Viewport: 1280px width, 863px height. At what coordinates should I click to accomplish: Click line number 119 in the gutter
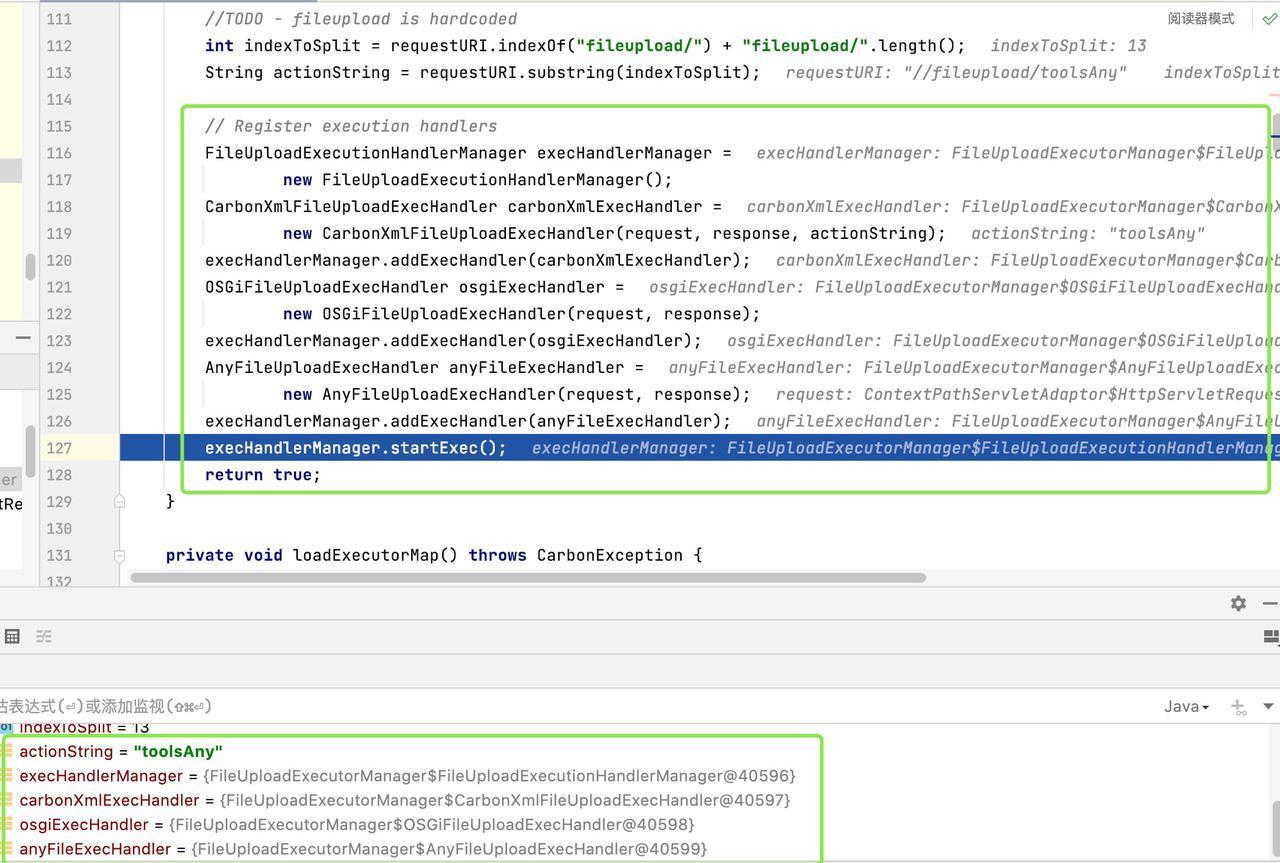click(59, 233)
